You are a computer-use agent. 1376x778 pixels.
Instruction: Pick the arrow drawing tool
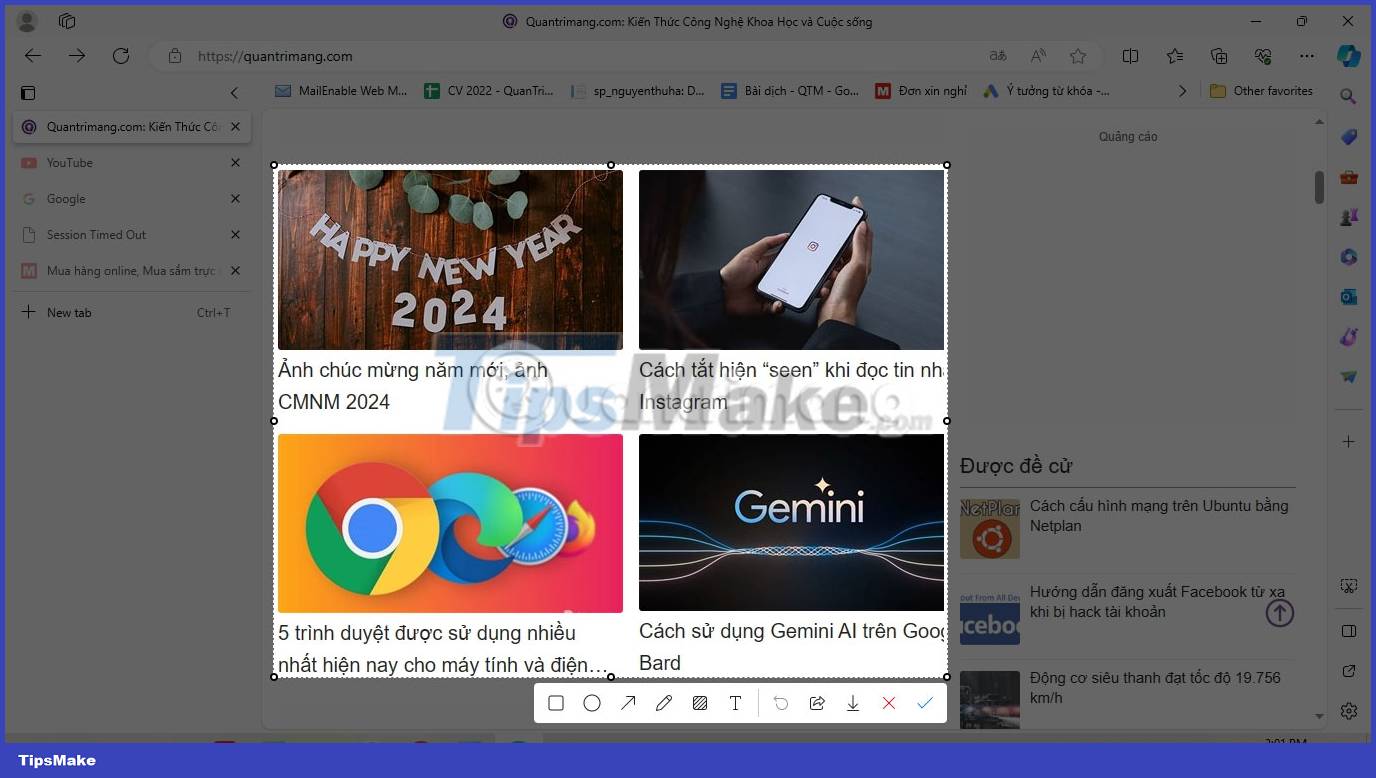click(x=628, y=702)
